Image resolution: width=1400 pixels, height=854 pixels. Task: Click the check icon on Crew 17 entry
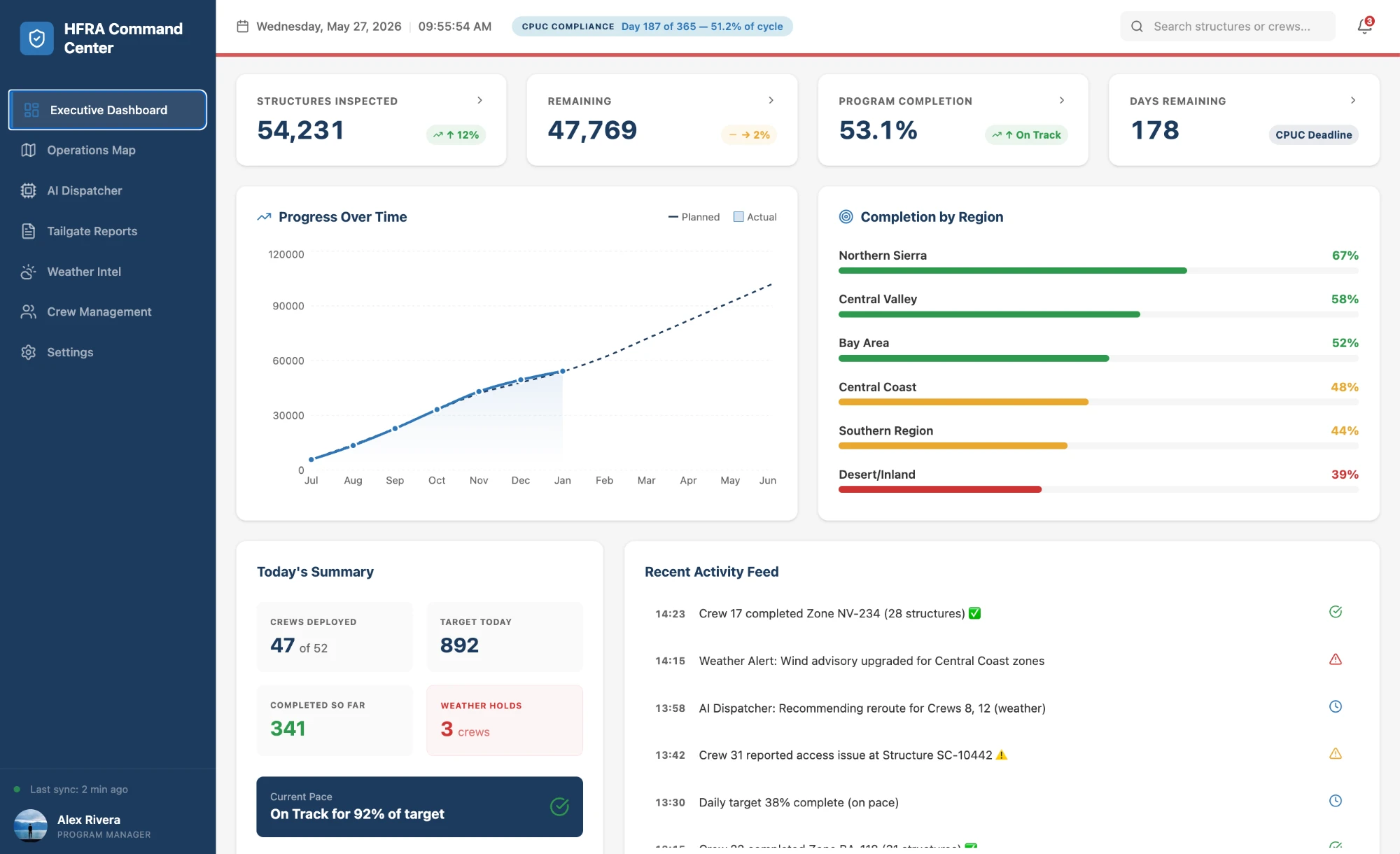1336,612
